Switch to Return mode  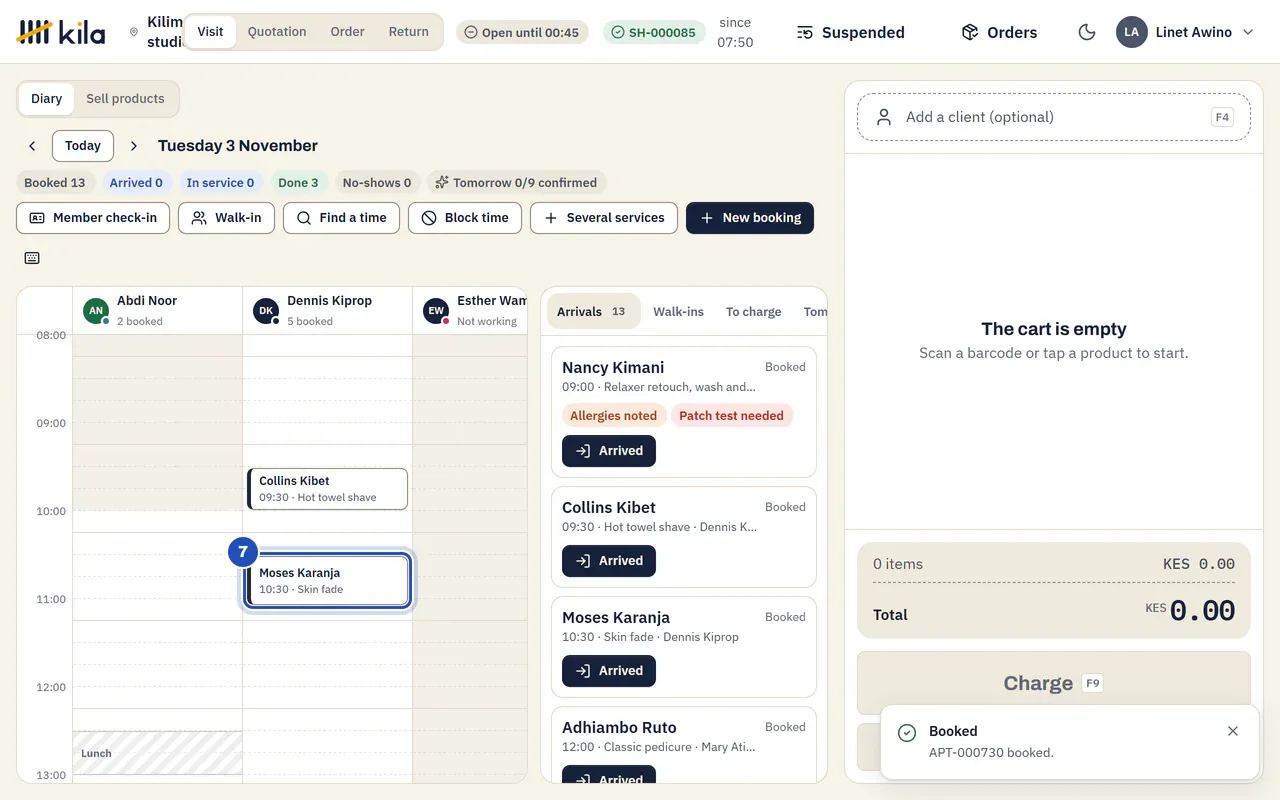408,32
